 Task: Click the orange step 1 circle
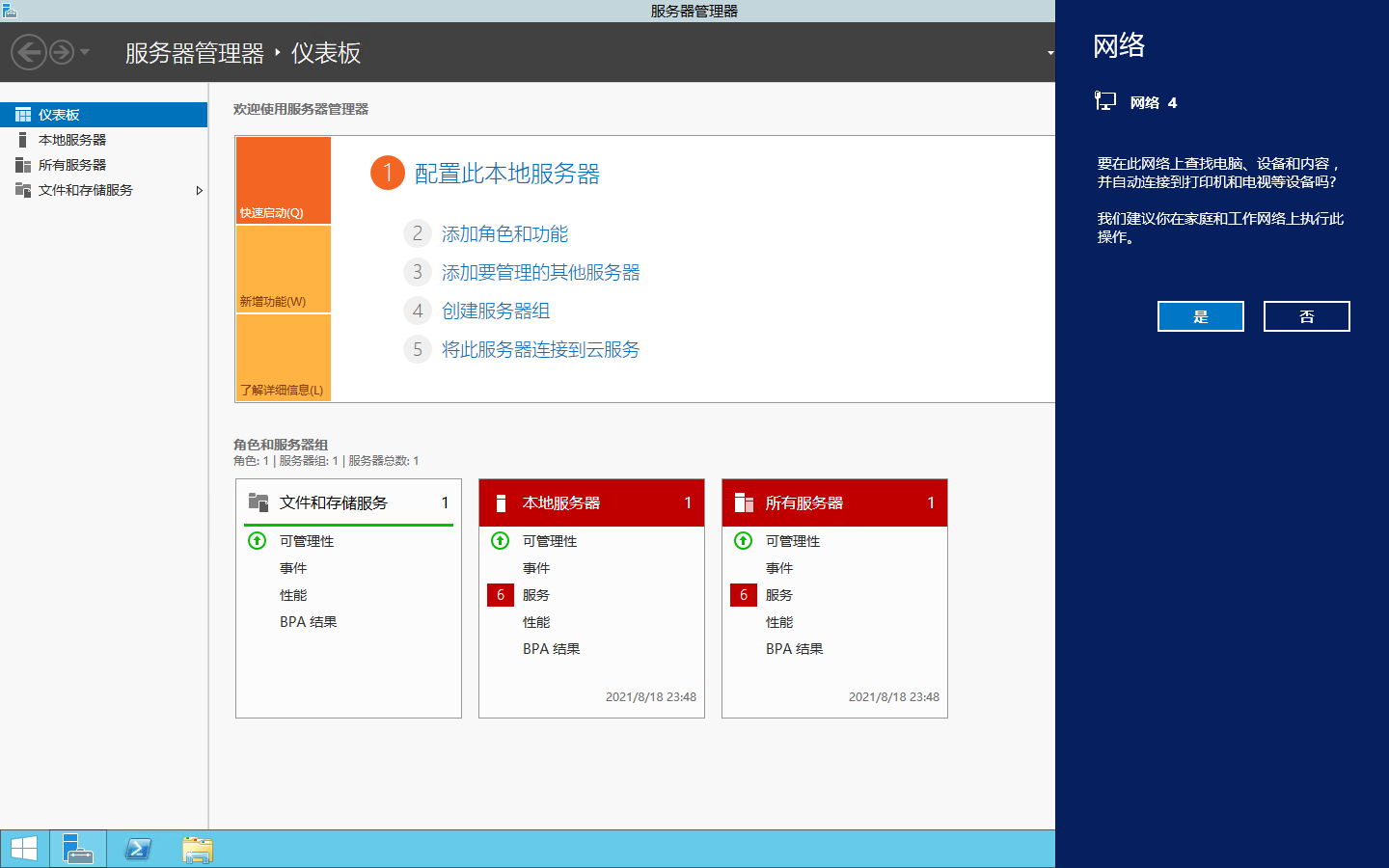pos(388,173)
